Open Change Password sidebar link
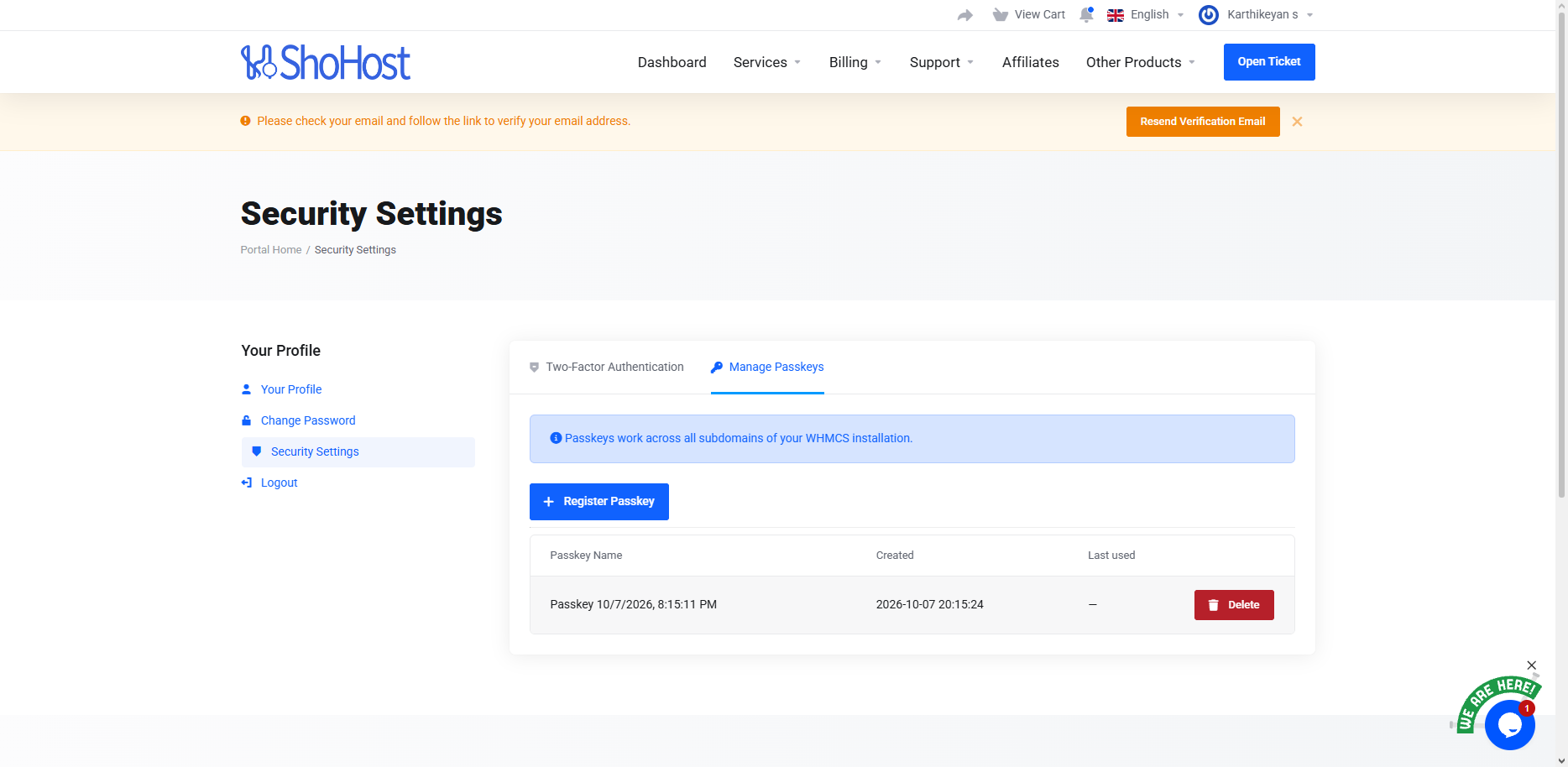Viewport: 1568px width, 767px height. tap(308, 420)
